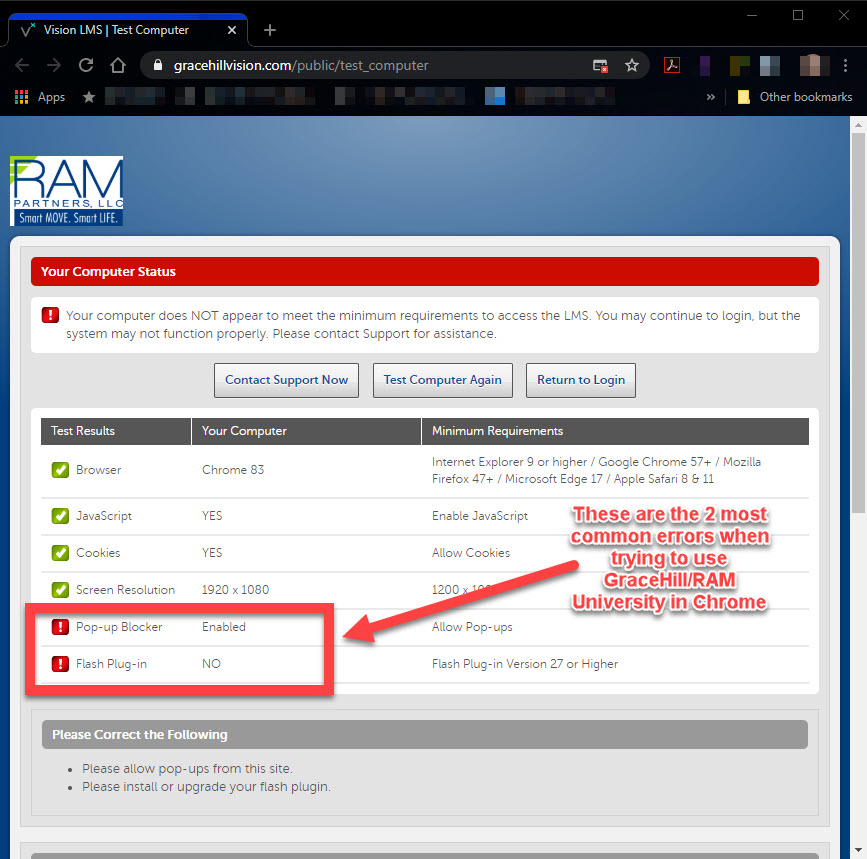Click Return to Login button
Image resolution: width=867 pixels, height=859 pixels.
coord(581,380)
